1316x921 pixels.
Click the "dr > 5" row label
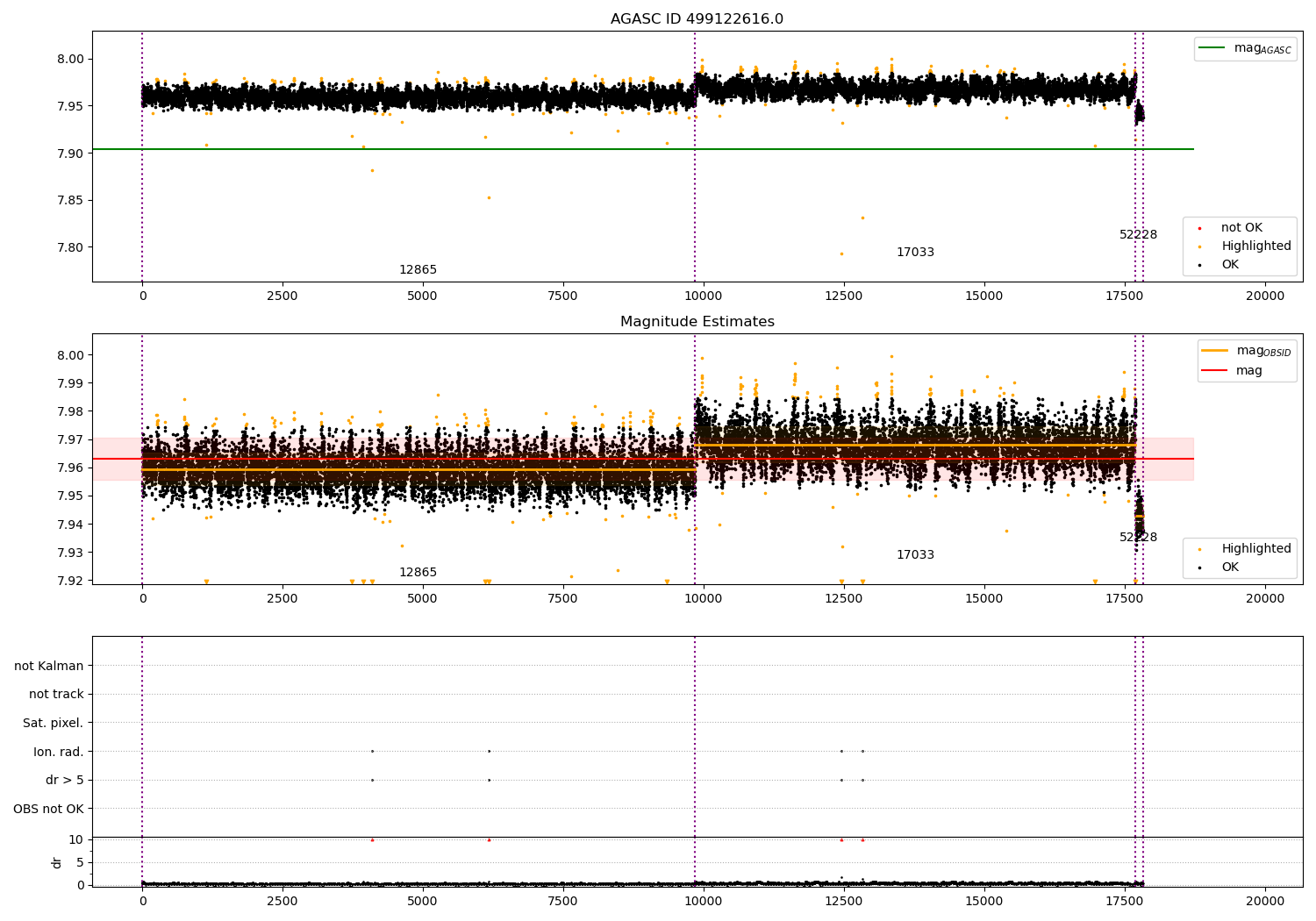coord(65,780)
